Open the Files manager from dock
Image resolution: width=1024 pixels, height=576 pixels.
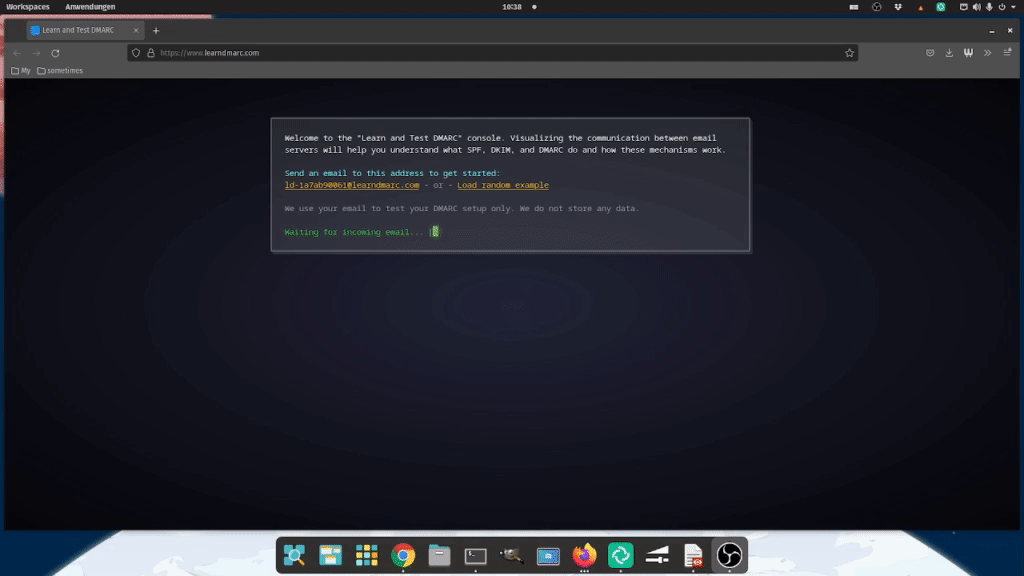point(440,555)
